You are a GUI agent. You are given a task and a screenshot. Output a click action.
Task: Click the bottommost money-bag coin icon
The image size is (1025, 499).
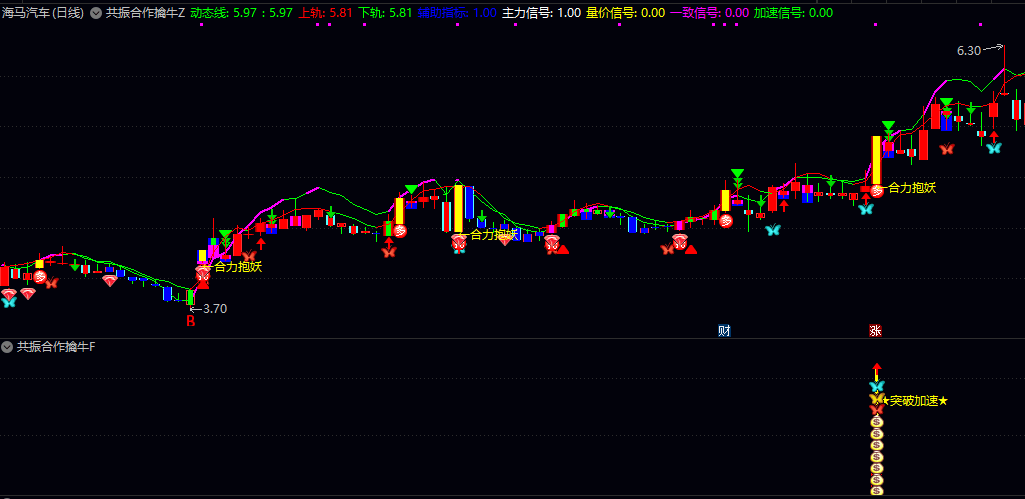(877, 490)
